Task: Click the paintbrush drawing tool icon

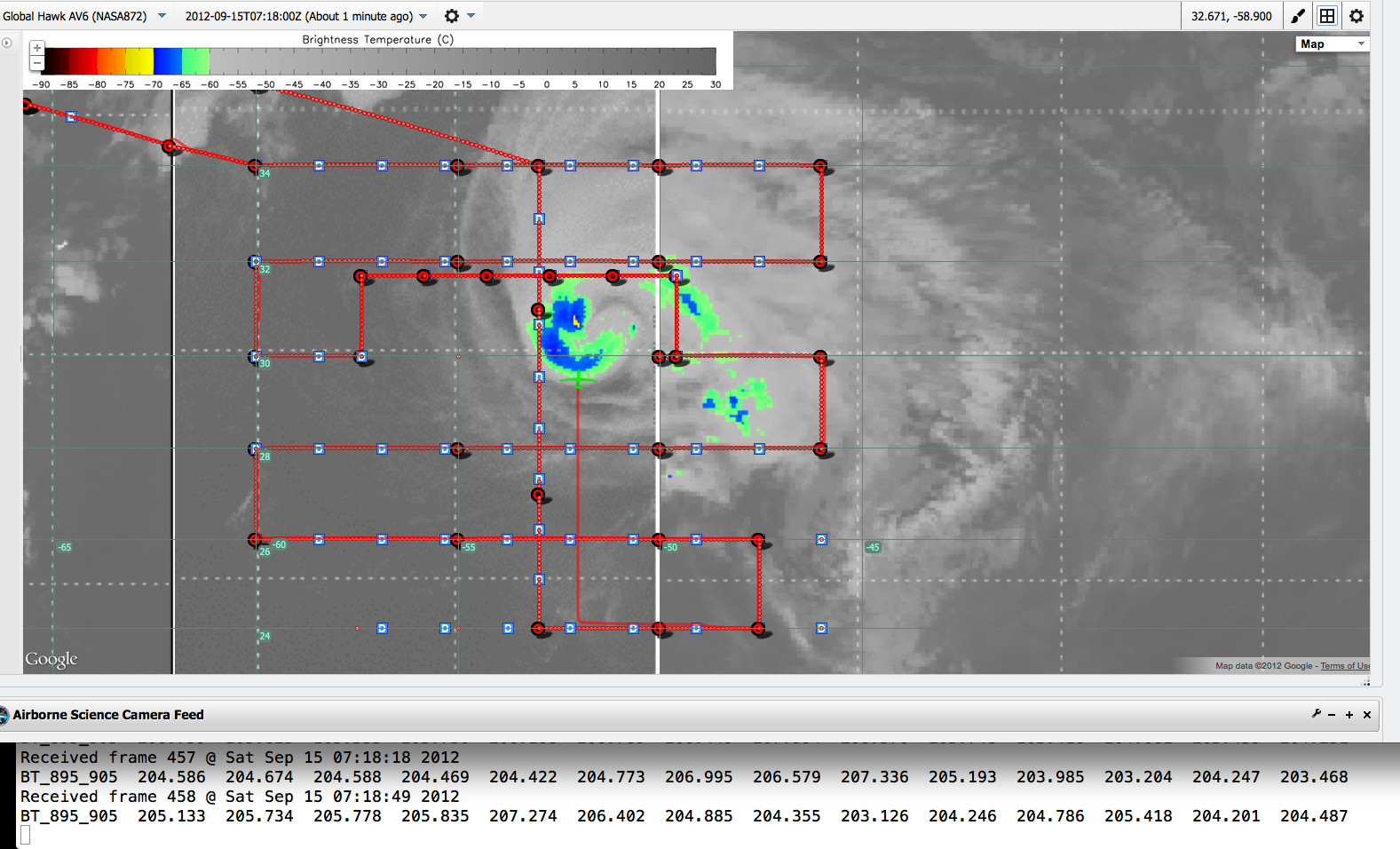Action: click(x=1298, y=16)
